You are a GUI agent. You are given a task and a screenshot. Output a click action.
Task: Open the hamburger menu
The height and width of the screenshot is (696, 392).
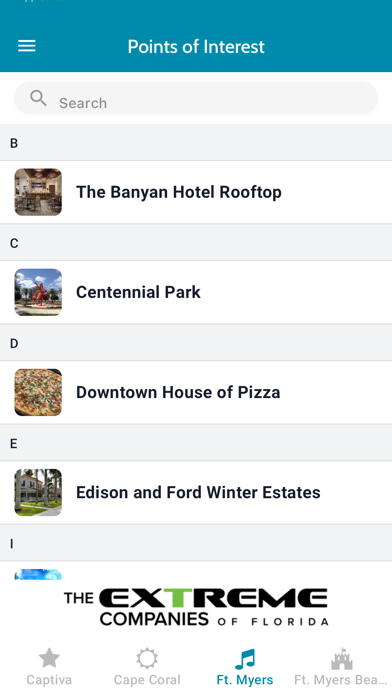pos(27,46)
